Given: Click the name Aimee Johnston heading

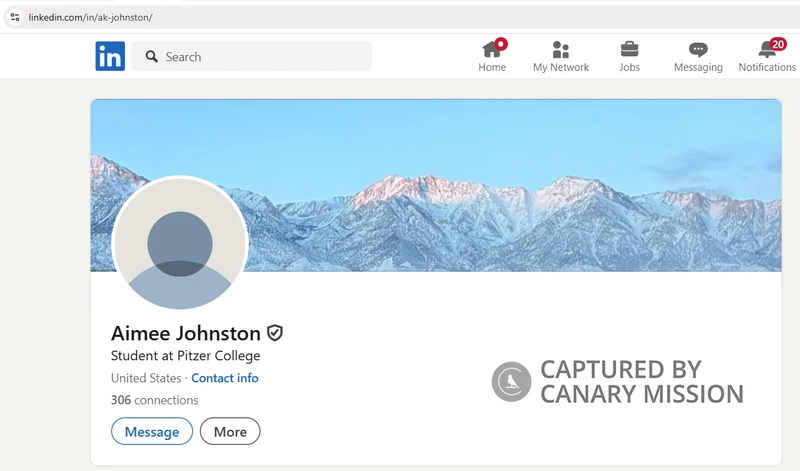Looking at the screenshot, I should tap(186, 333).
